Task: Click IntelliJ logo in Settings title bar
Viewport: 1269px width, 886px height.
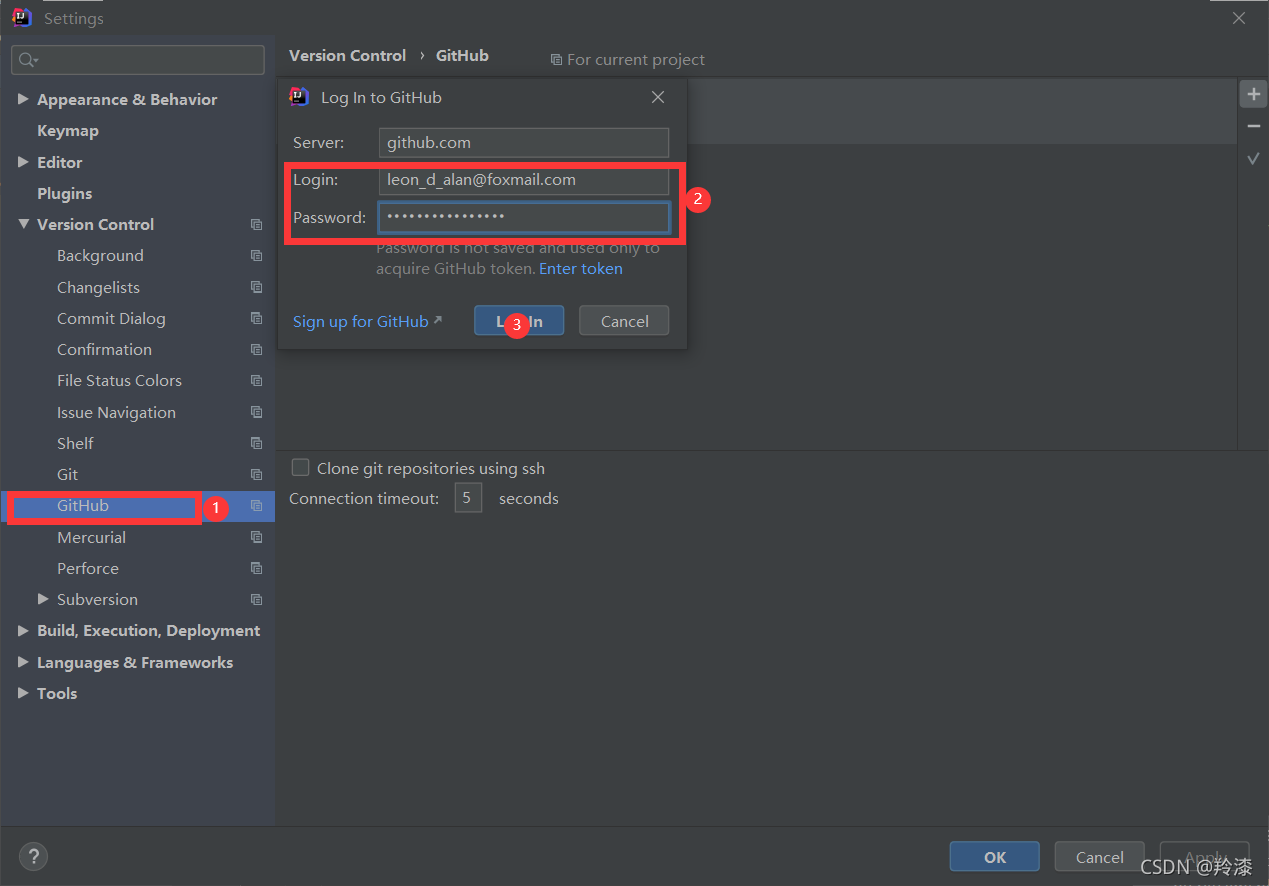Action: pos(22,18)
